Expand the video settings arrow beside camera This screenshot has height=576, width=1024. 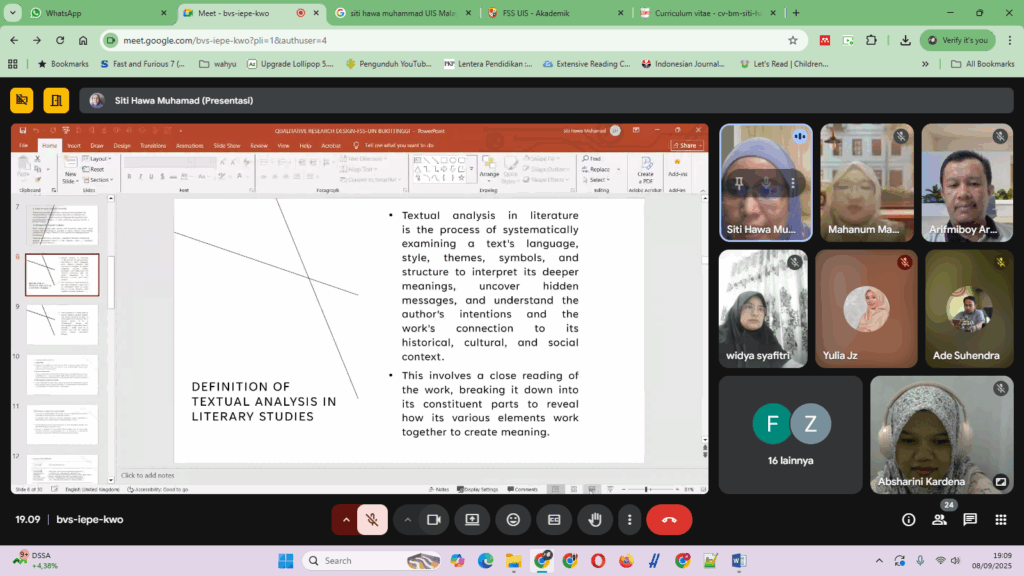[x=408, y=520]
